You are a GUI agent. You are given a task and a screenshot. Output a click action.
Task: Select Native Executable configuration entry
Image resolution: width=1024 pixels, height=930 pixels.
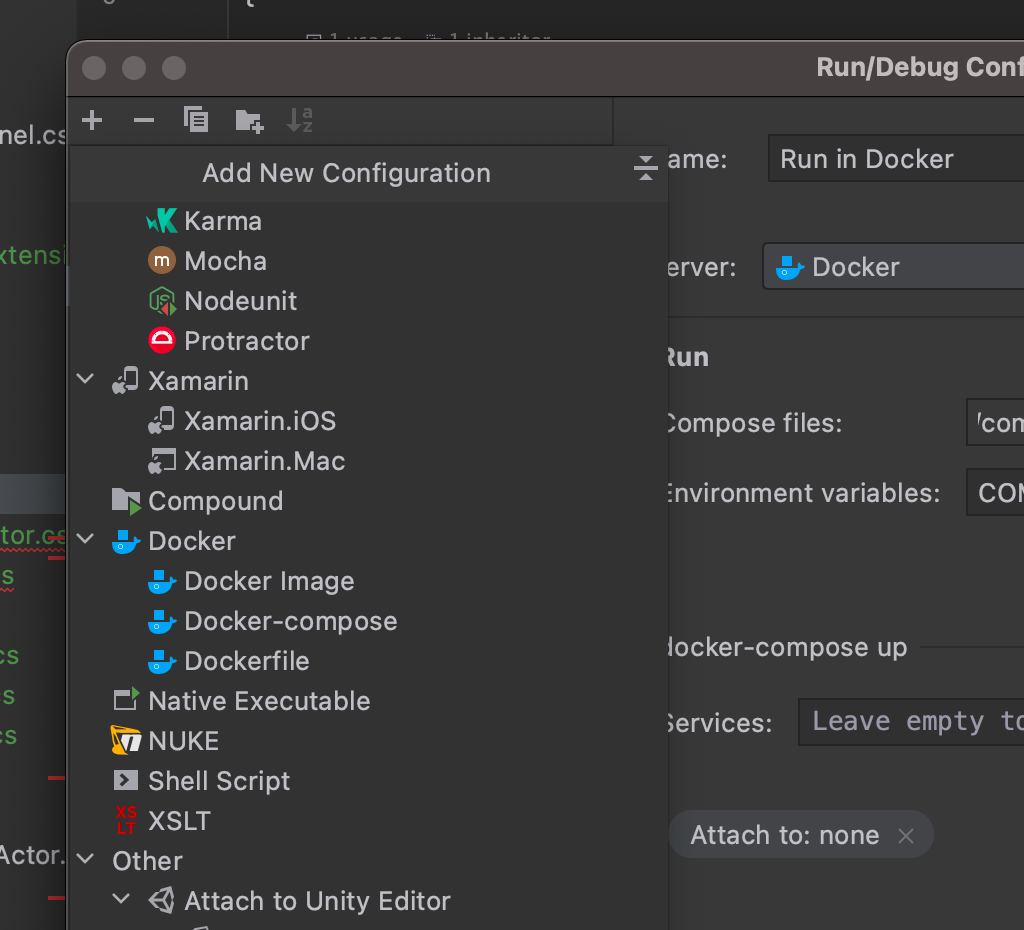[259, 701]
